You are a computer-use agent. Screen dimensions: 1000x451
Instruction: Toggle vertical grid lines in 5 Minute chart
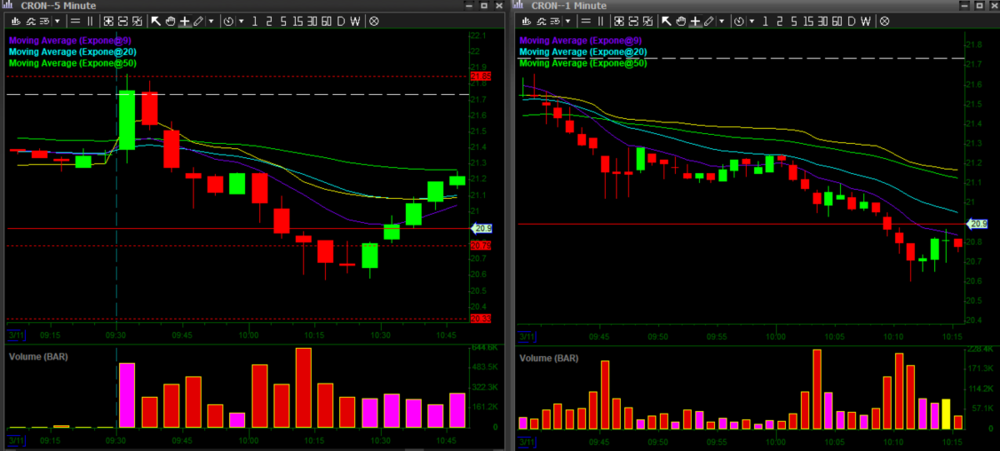coord(89,20)
